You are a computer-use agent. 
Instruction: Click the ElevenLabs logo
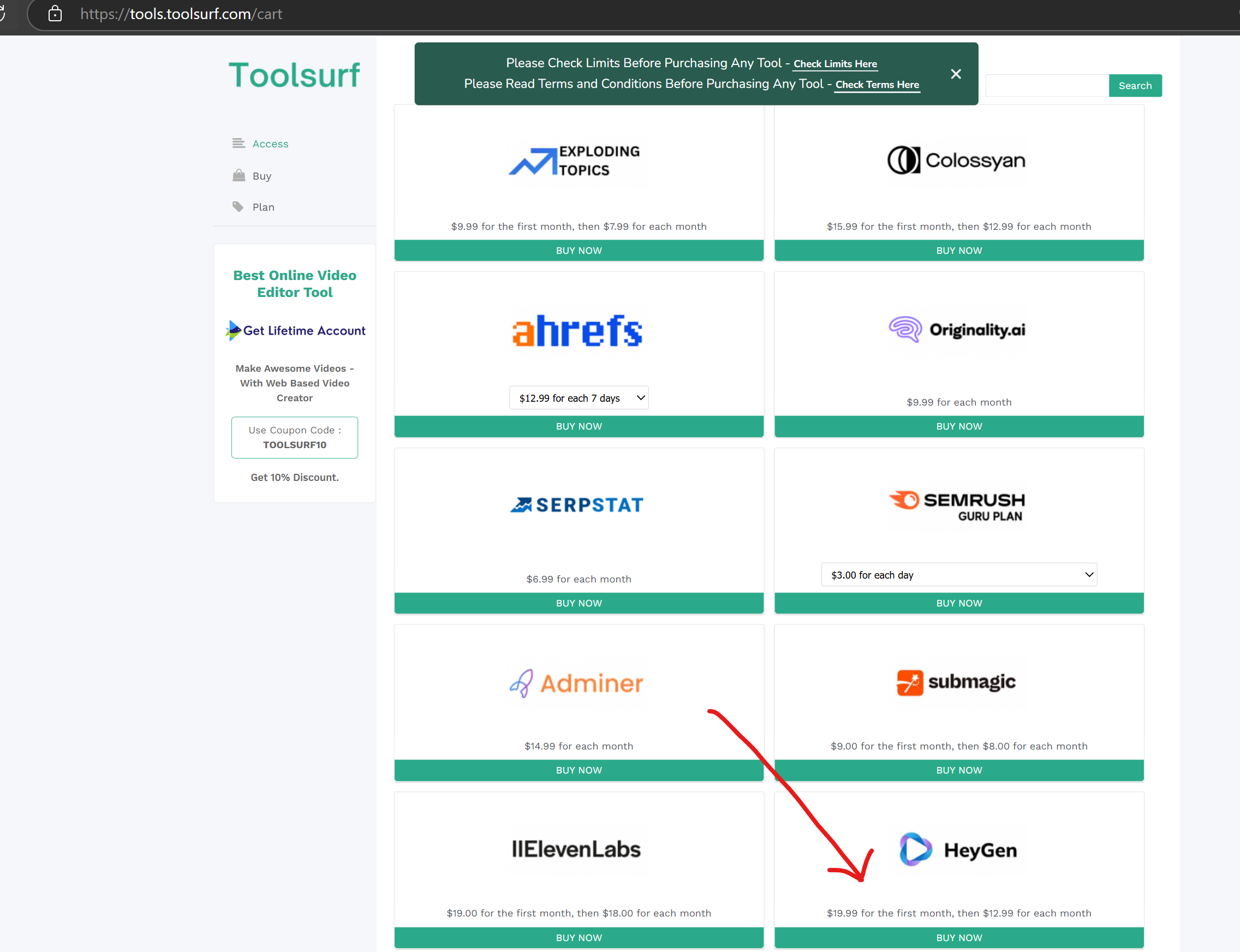click(576, 849)
